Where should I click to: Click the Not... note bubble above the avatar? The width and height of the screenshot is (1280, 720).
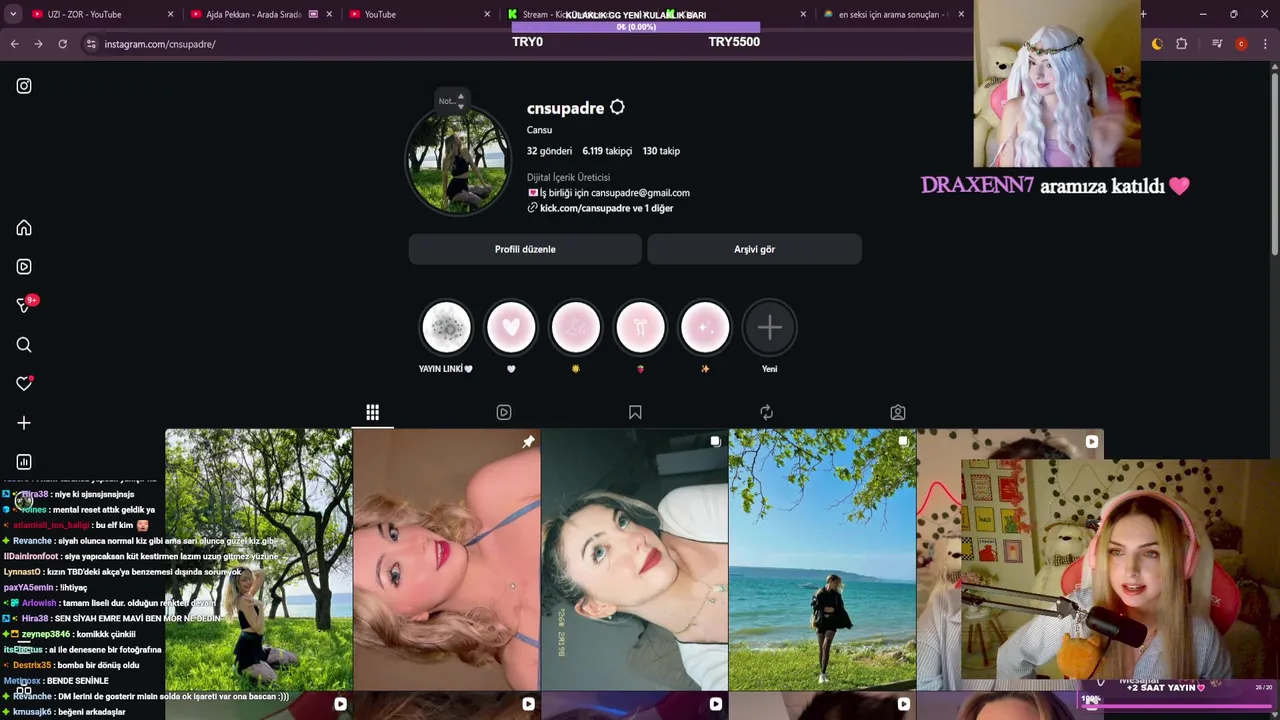451,100
